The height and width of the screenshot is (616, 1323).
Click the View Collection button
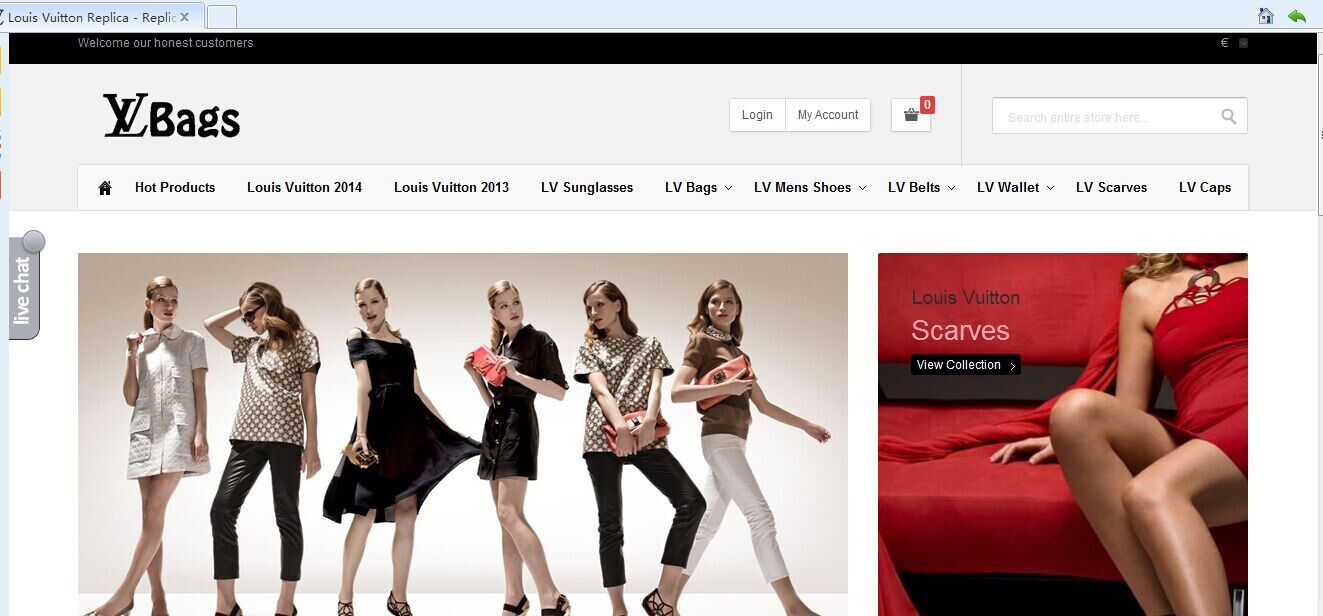pos(965,365)
